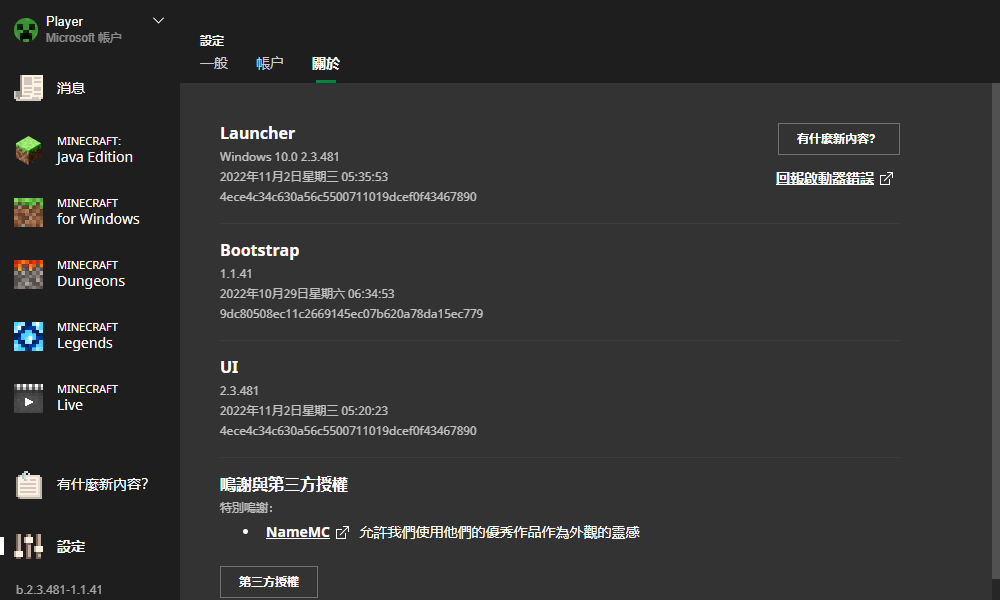Open 有什麼新內容 clipboard icon in sidebar
The width and height of the screenshot is (1000, 600).
point(29,485)
